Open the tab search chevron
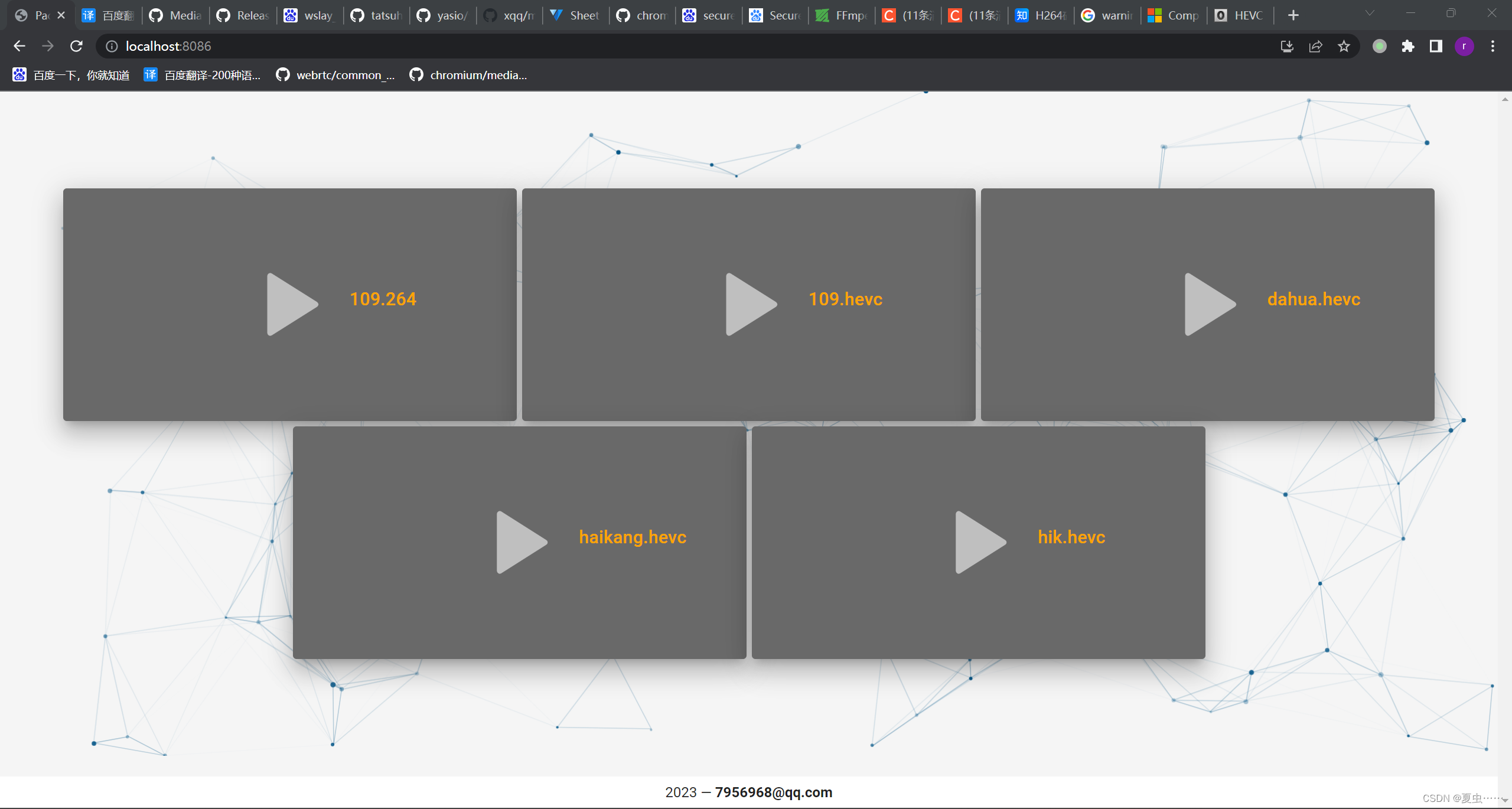Screen dimensions: 1512x809 [x=1370, y=13]
